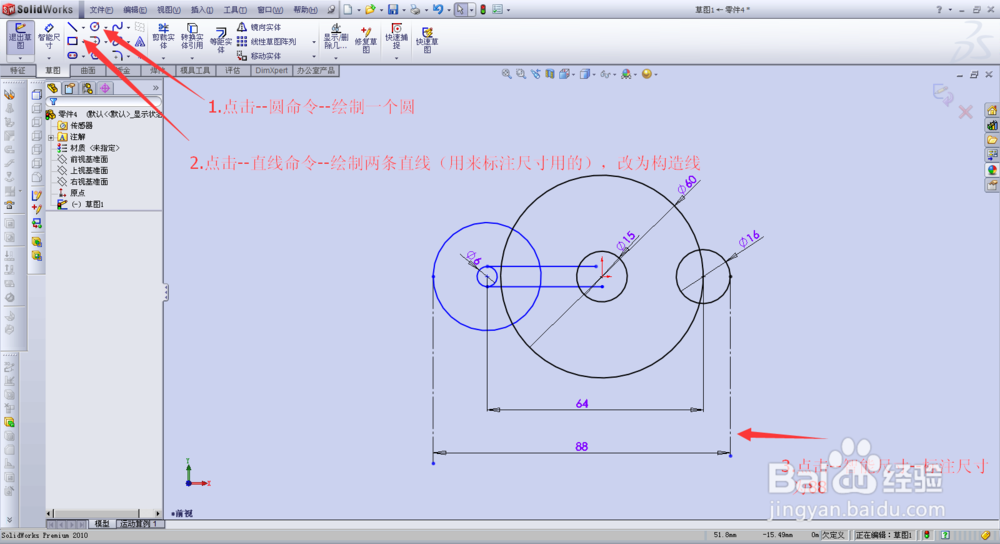Click the 快速草图 Rapid Sketch tool
Viewport: 1000px width, 544px height.
[x=427, y=40]
